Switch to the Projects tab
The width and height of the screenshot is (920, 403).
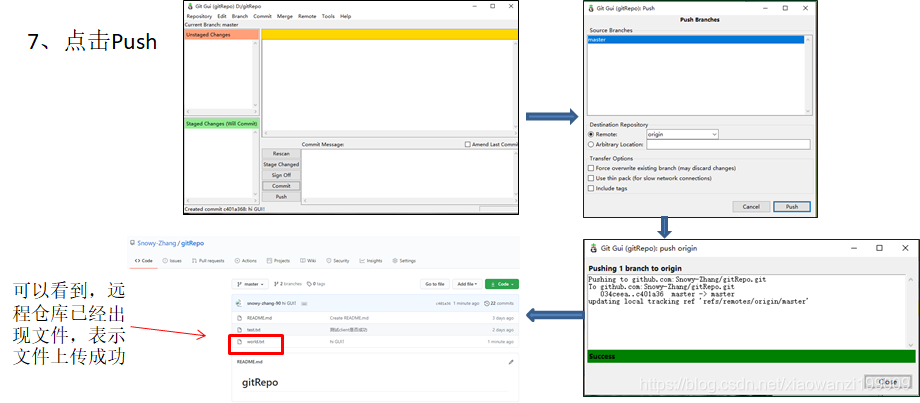coord(278,260)
